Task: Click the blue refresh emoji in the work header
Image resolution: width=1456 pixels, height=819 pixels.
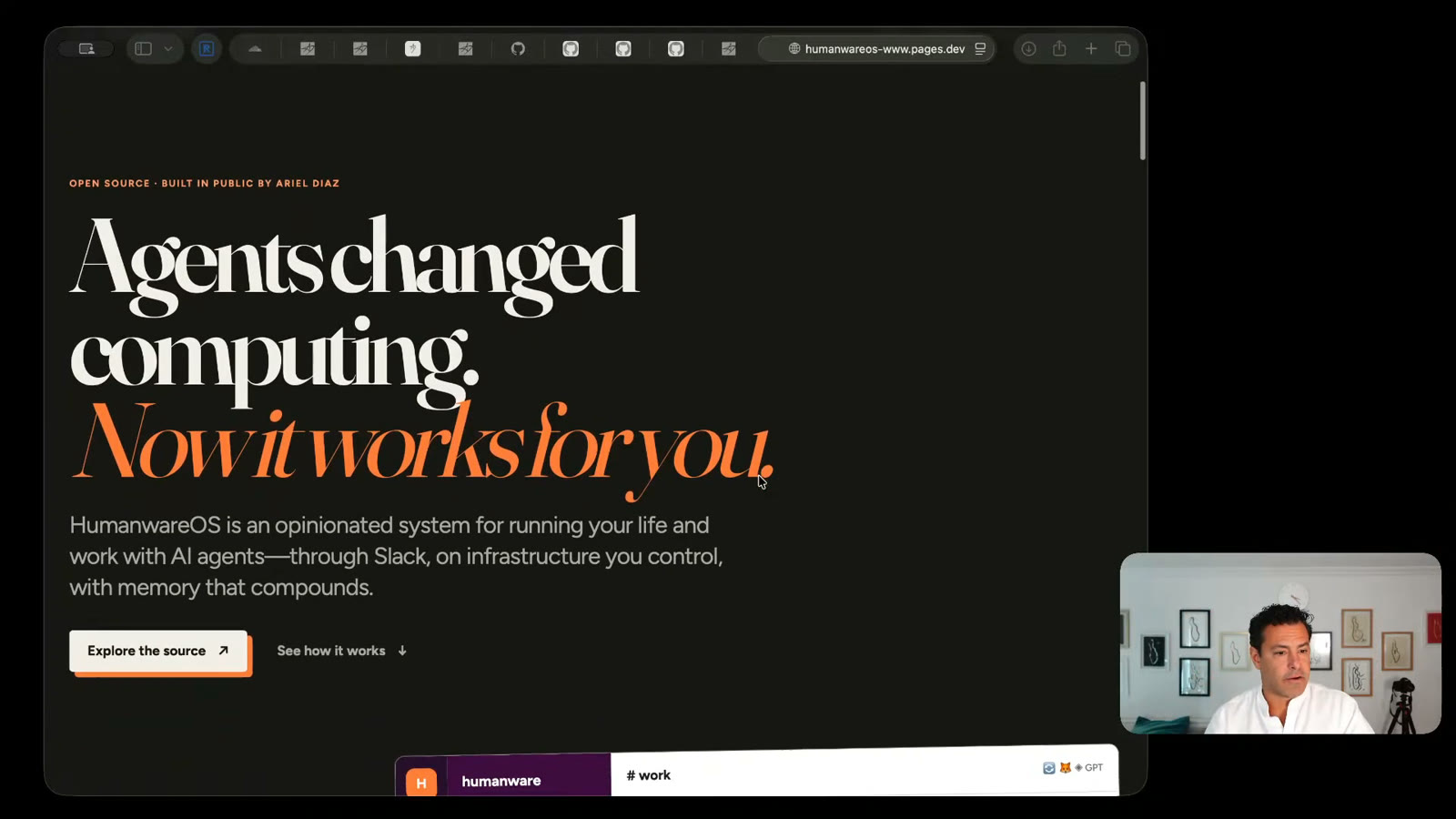Action: pyautogui.click(x=1049, y=768)
